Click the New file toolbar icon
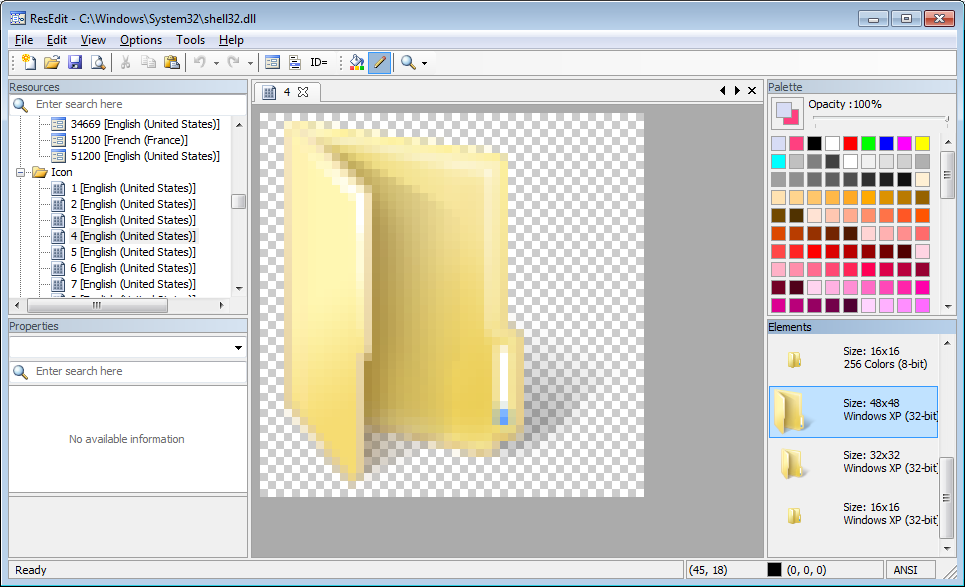The image size is (965, 587). [x=29, y=62]
